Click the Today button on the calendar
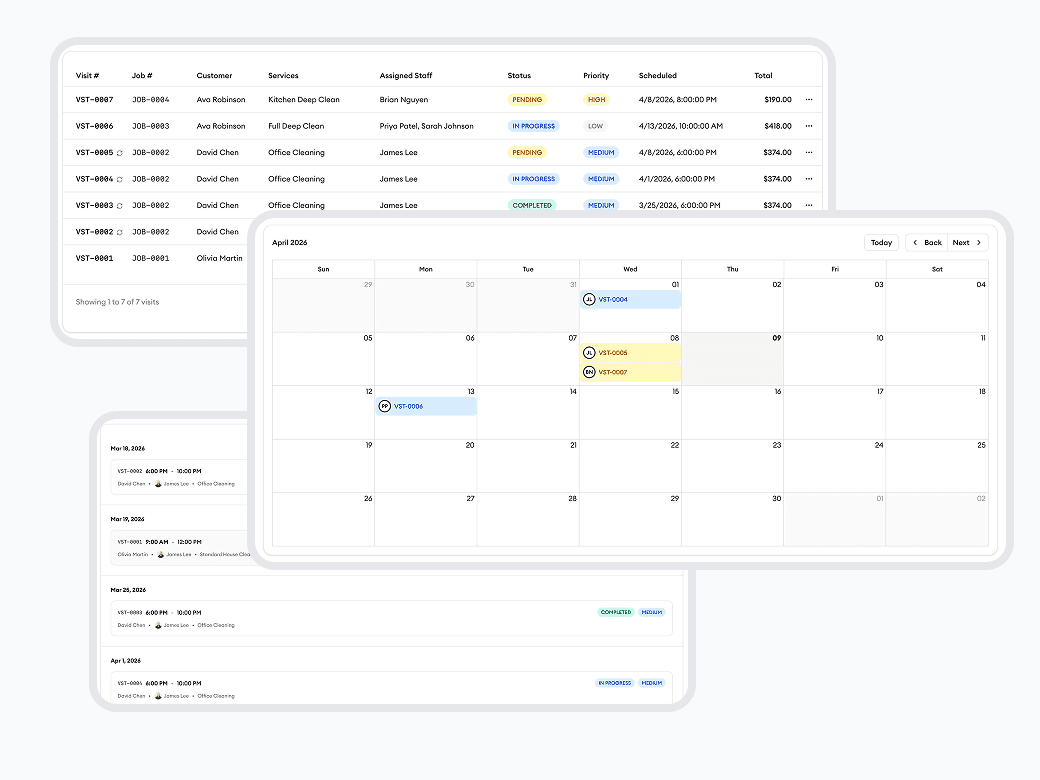Viewport: 1040px width, 780px height. pos(881,242)
